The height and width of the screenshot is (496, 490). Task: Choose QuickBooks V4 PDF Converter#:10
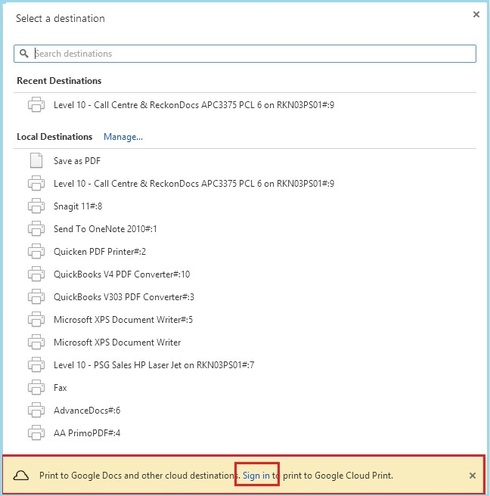[x=245, y=274]
